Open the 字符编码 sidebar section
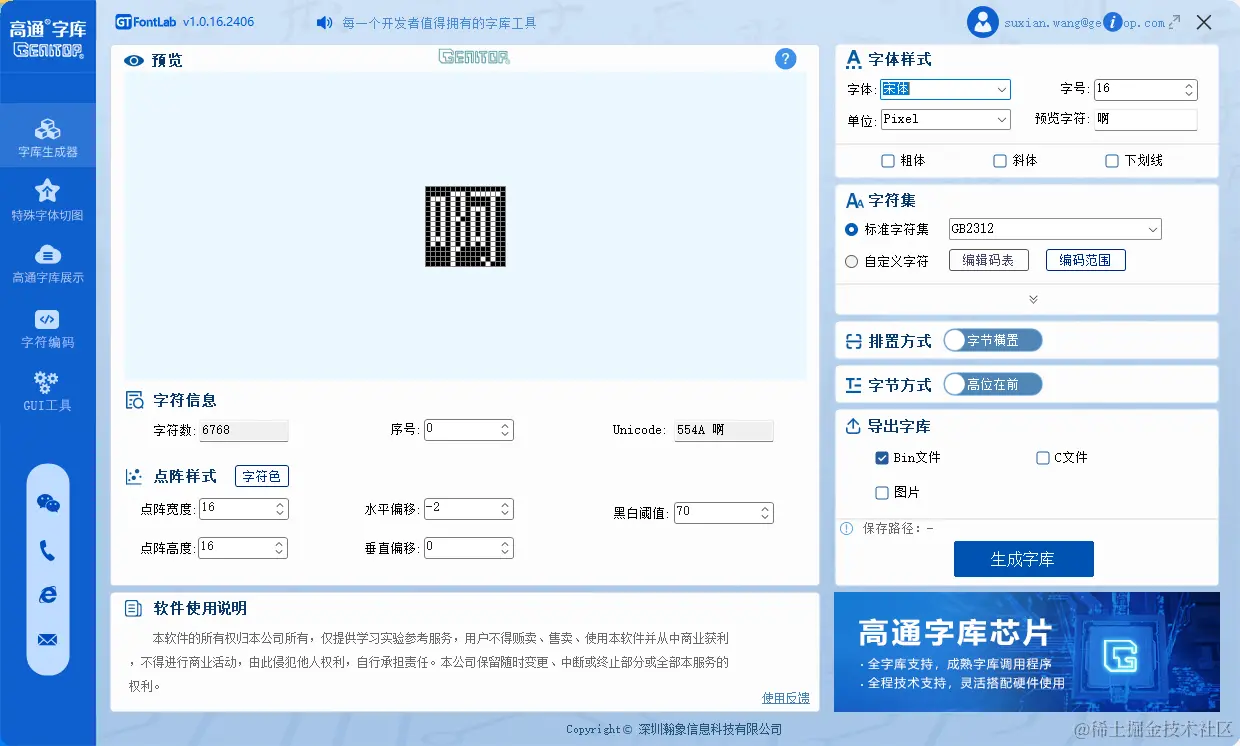The height and width of the screenshot is (746, 1240). coord(48,328)
